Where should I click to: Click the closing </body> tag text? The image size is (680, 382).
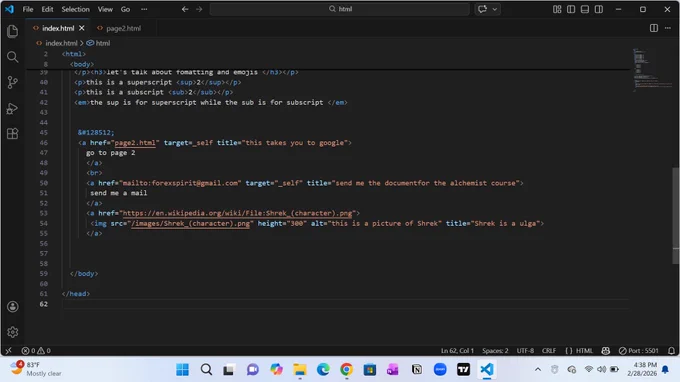point(84,274)
